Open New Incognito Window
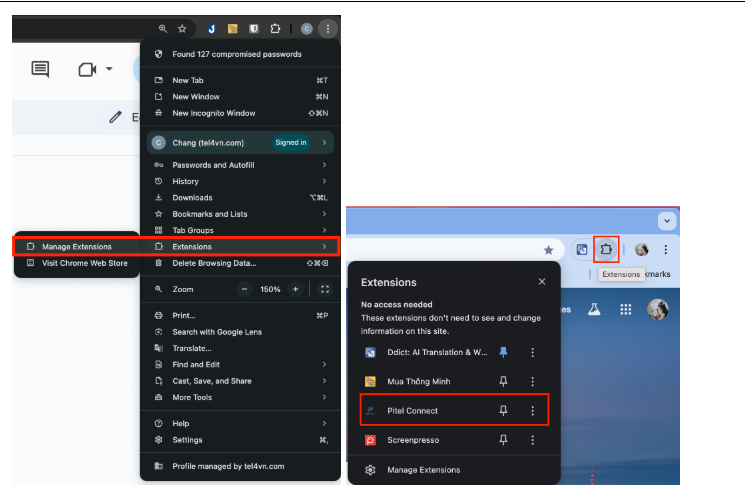Screen dimensions: 745x498 coord(240,113)
